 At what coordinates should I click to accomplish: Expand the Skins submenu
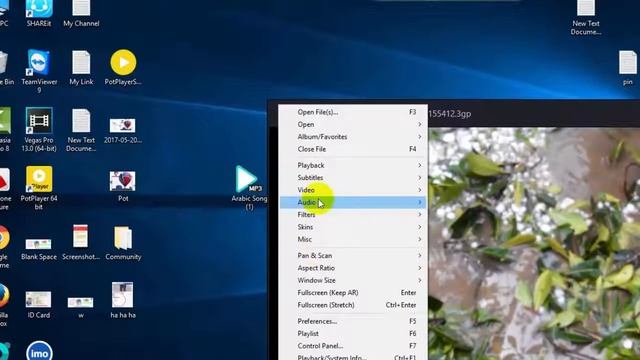point(353,227)
